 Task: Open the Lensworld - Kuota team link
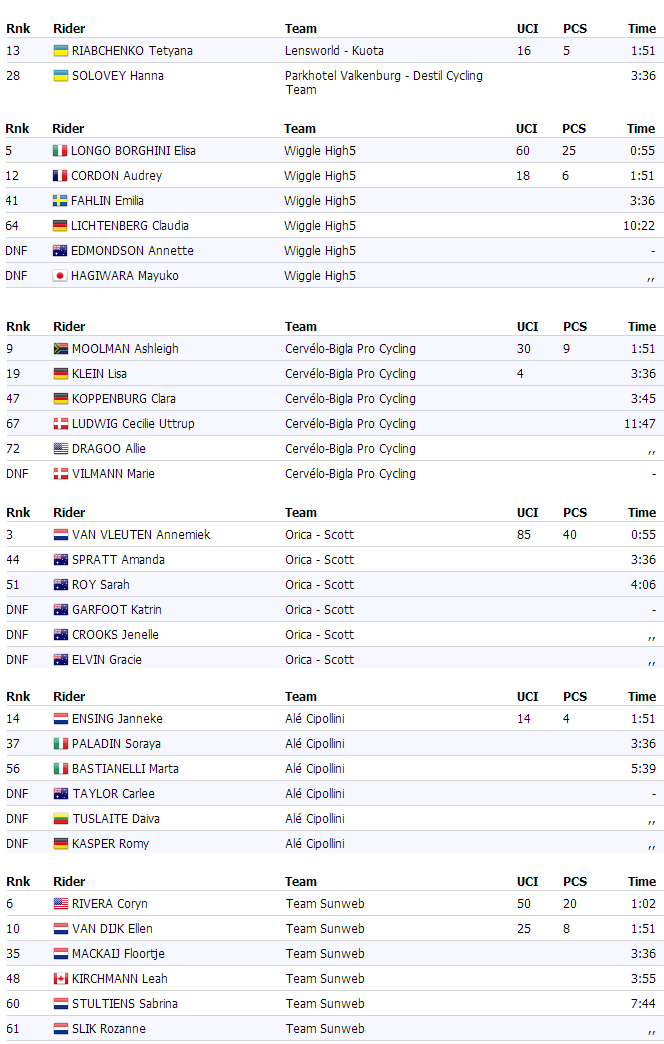[x=334, y=51]
